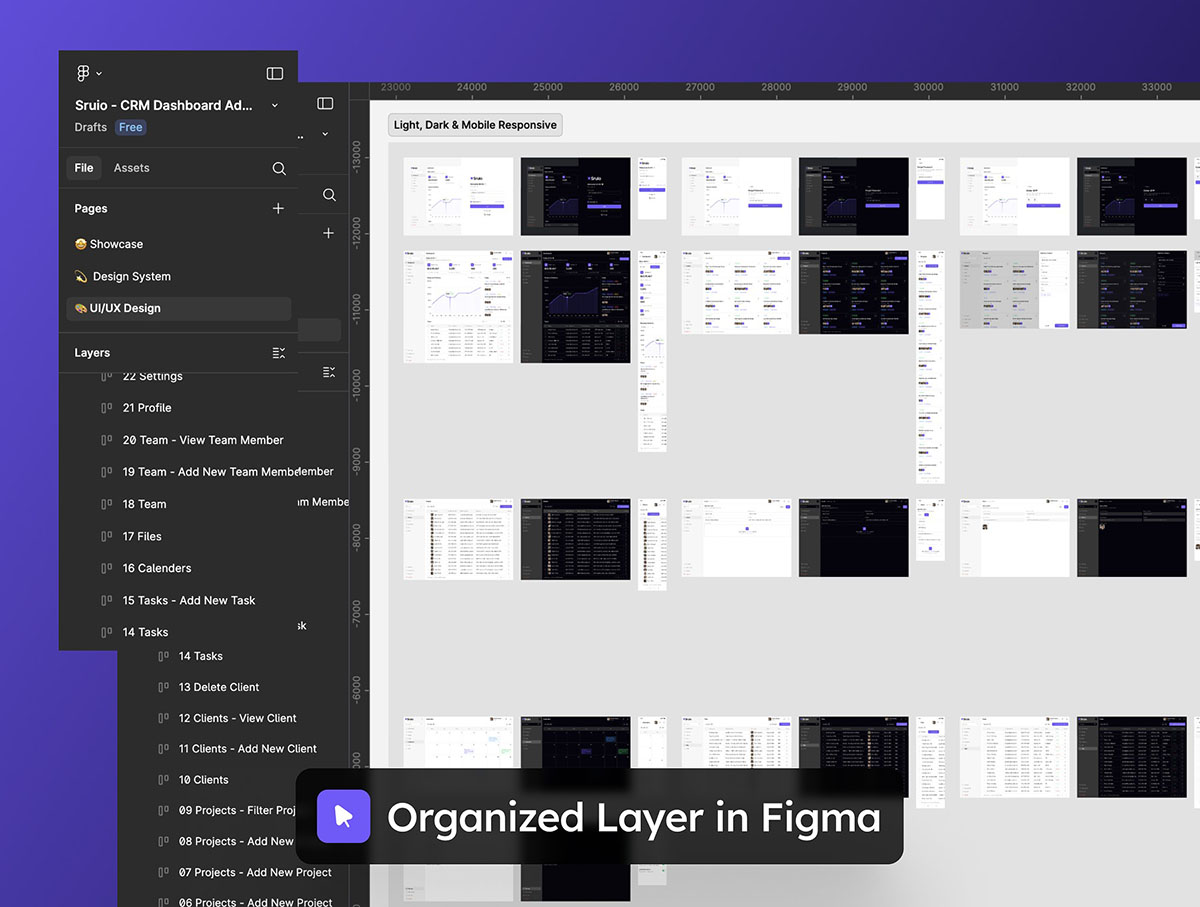Click the Free plan badge

pos(130,127)
